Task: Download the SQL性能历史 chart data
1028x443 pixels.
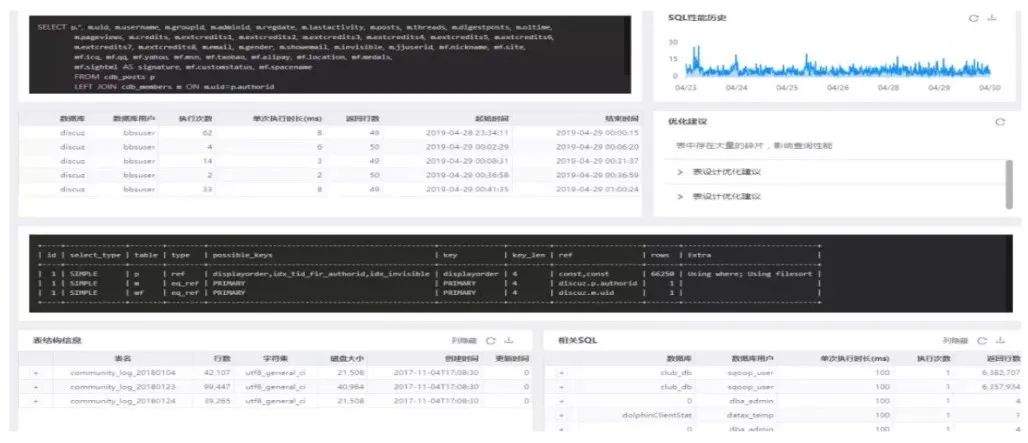Action: [x=992, y=18]
